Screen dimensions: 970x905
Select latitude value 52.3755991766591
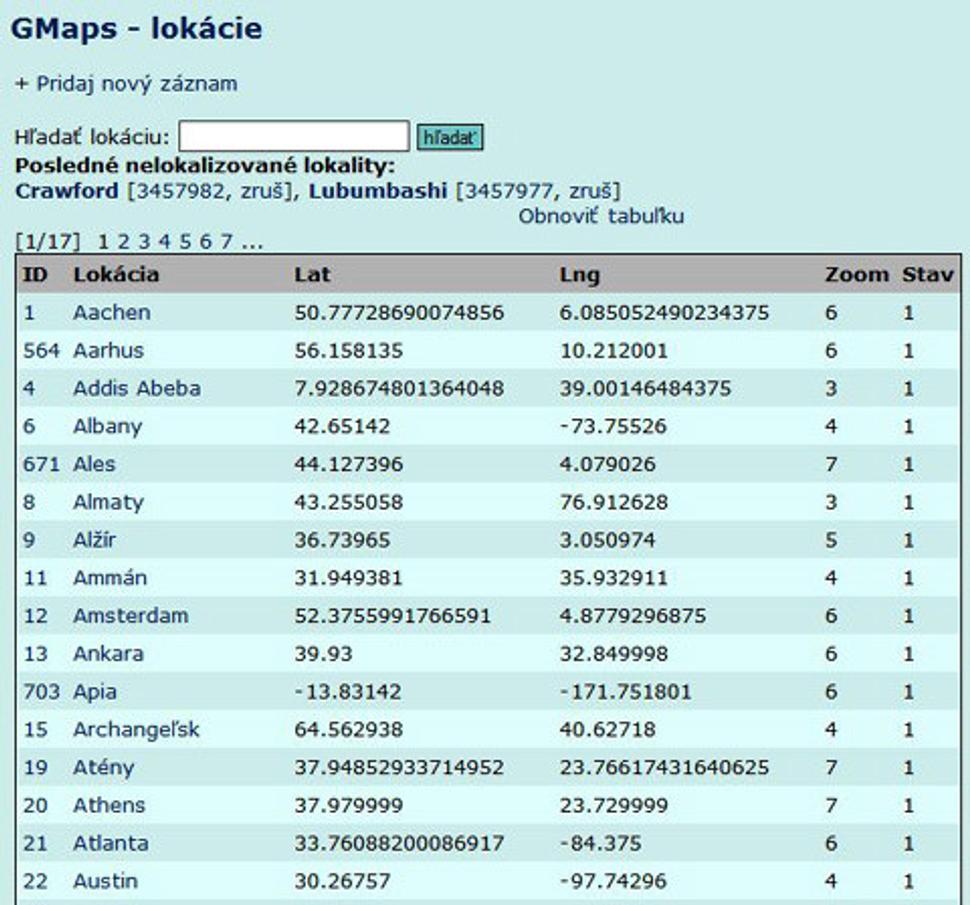pos(392,615)
